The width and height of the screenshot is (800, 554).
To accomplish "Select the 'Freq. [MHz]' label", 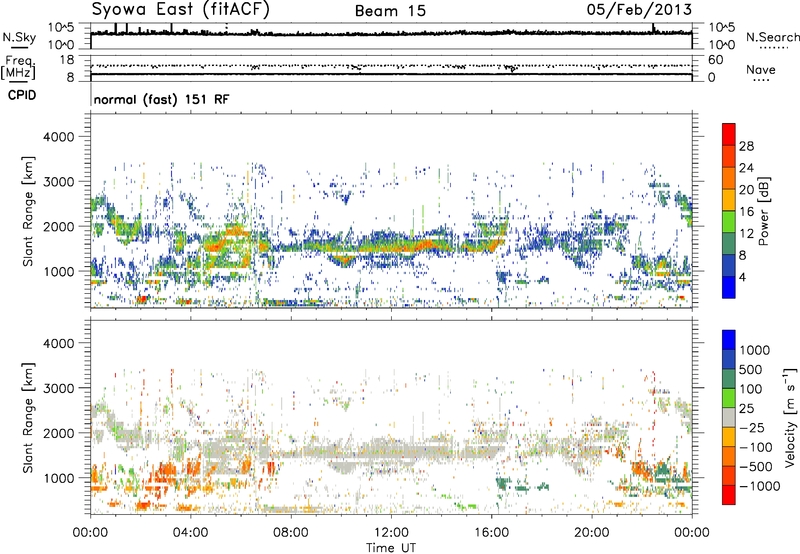I will [18, 68].
